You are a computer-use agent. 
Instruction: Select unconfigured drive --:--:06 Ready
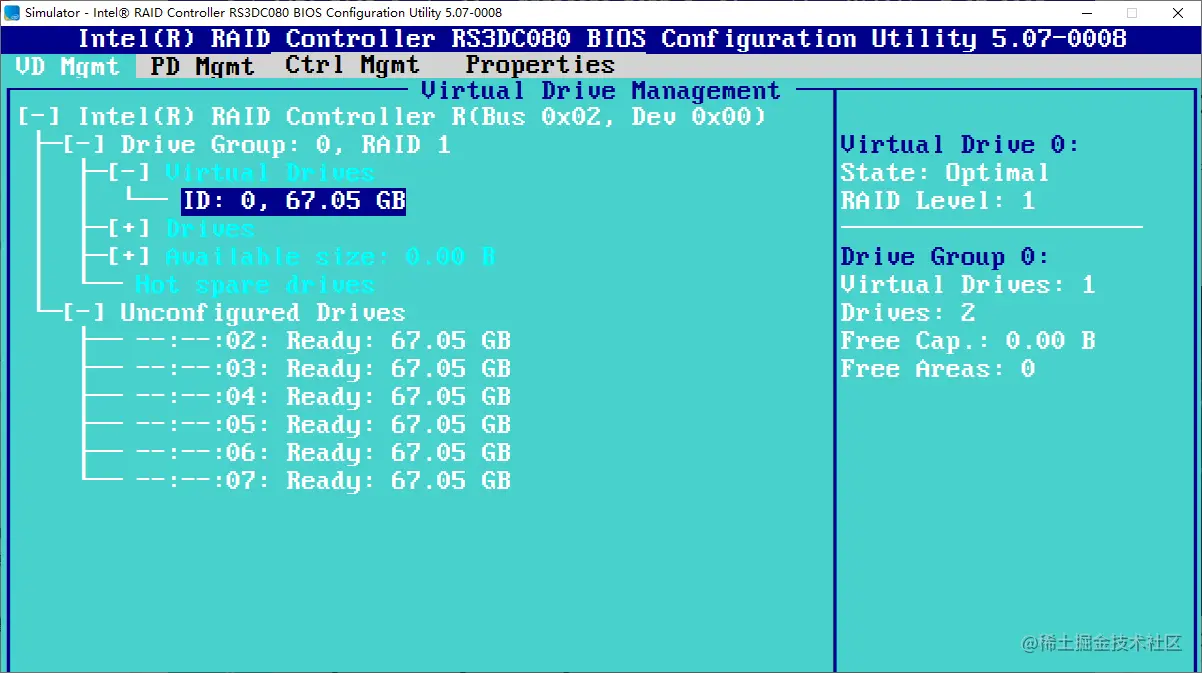click(323, 453)
